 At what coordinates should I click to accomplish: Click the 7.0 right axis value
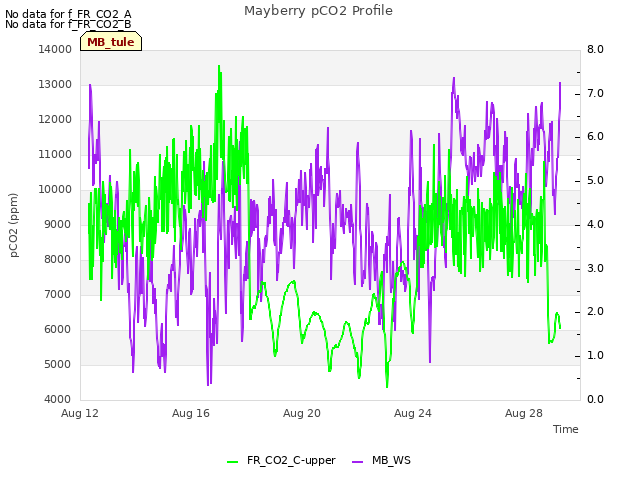pyautogui.click(x=595, y=93)
